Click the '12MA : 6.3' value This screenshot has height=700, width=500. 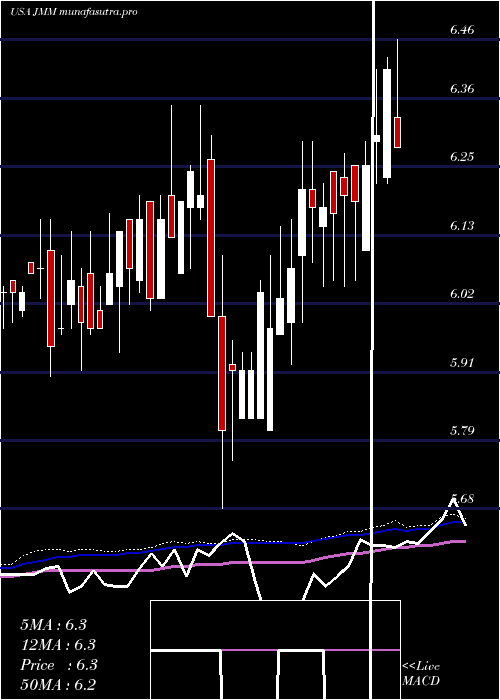(x=58, y=645)
